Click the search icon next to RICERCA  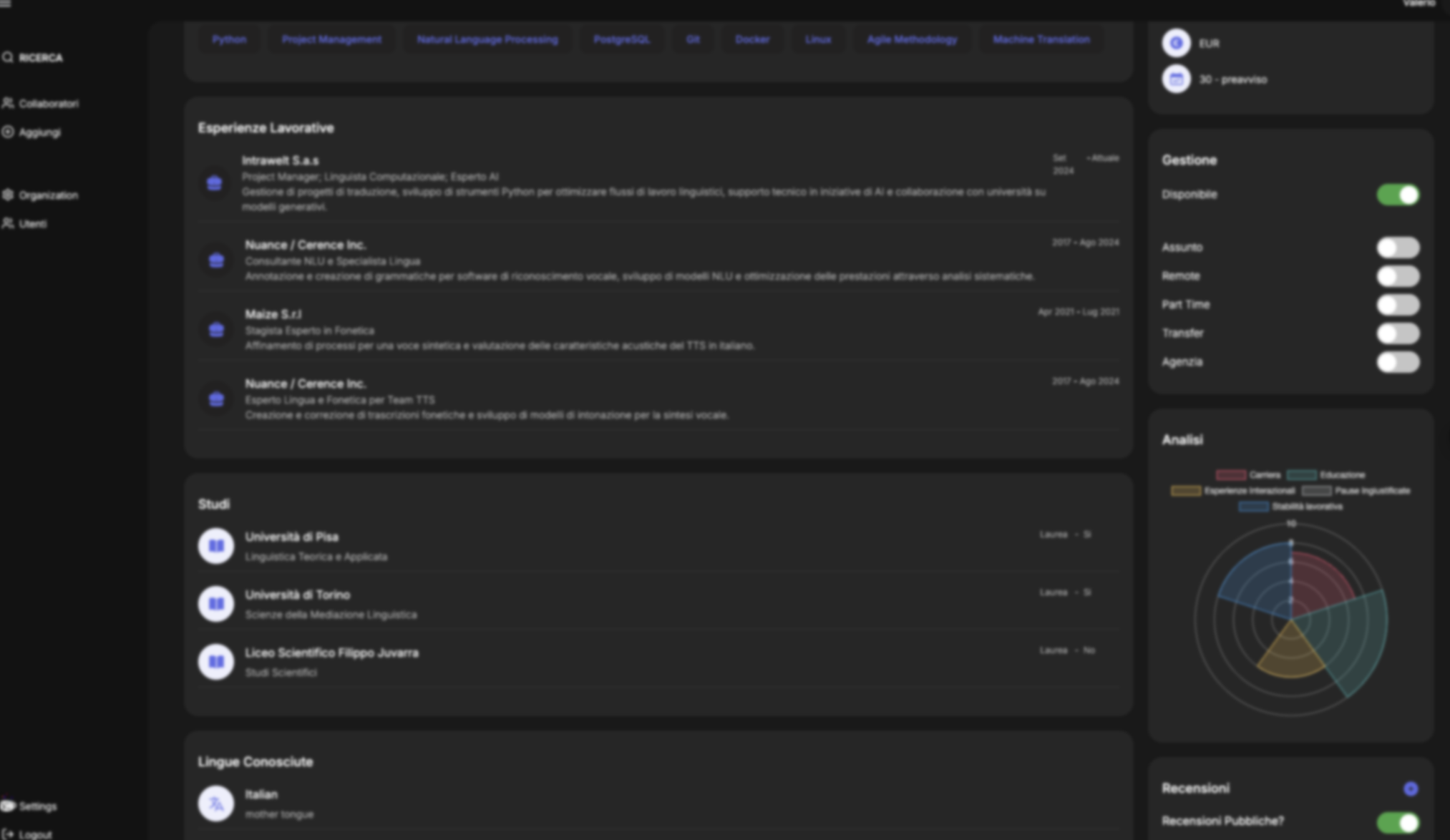click(8, 57)
